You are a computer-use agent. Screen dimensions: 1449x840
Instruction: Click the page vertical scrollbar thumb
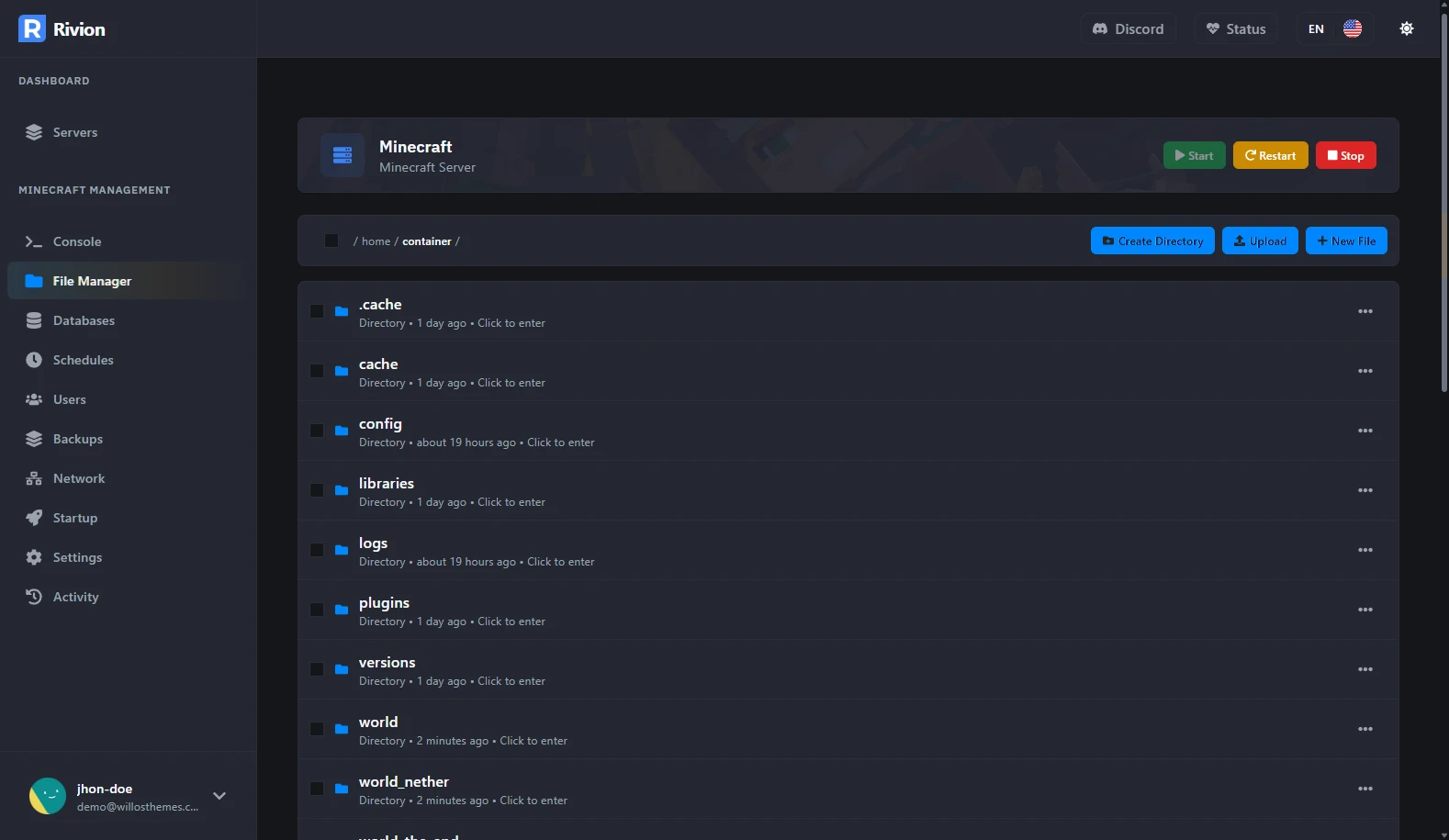[1444, 202]
